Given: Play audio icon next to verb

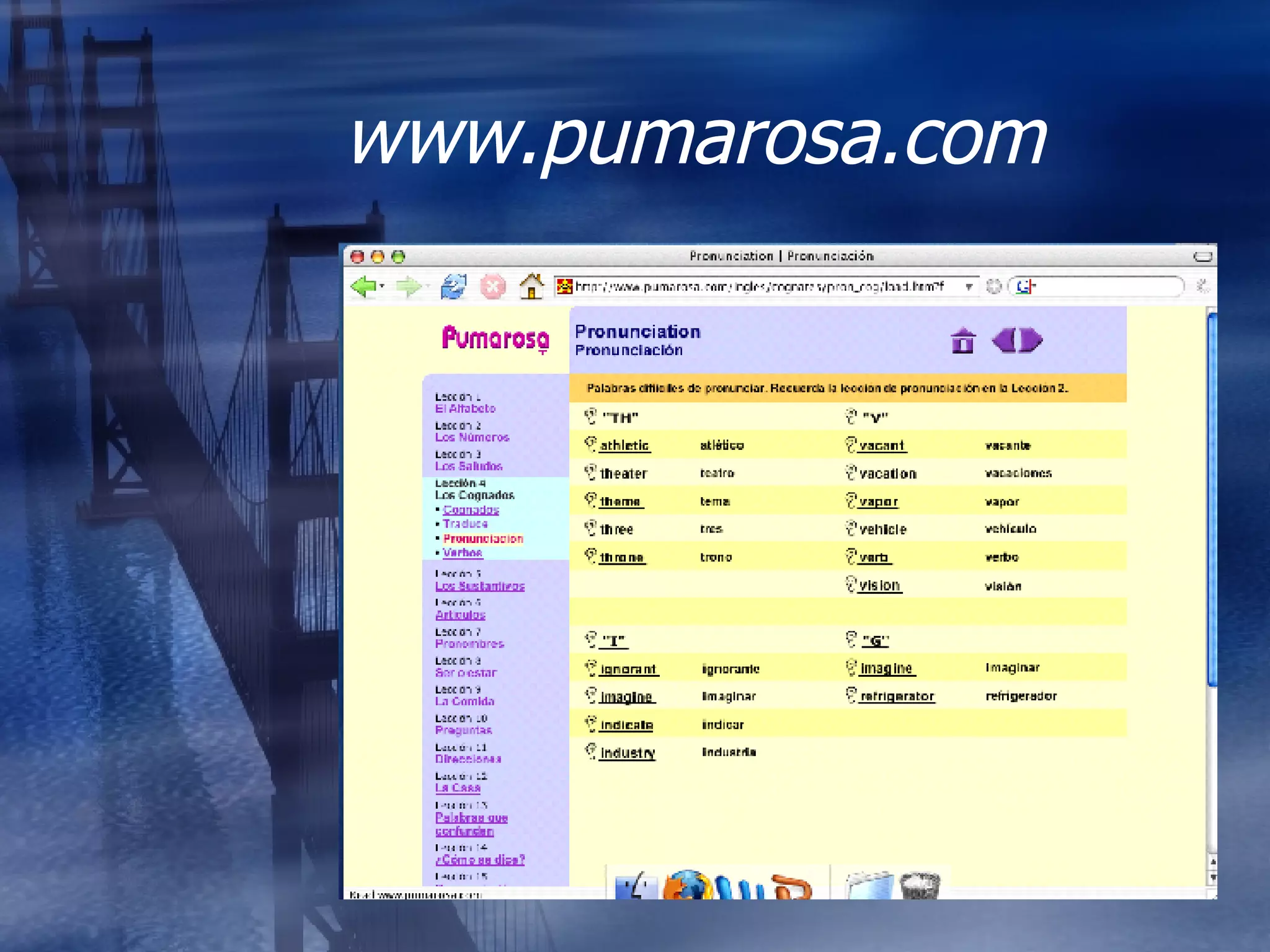Looking at the screenshot, I should coord(851,556).
